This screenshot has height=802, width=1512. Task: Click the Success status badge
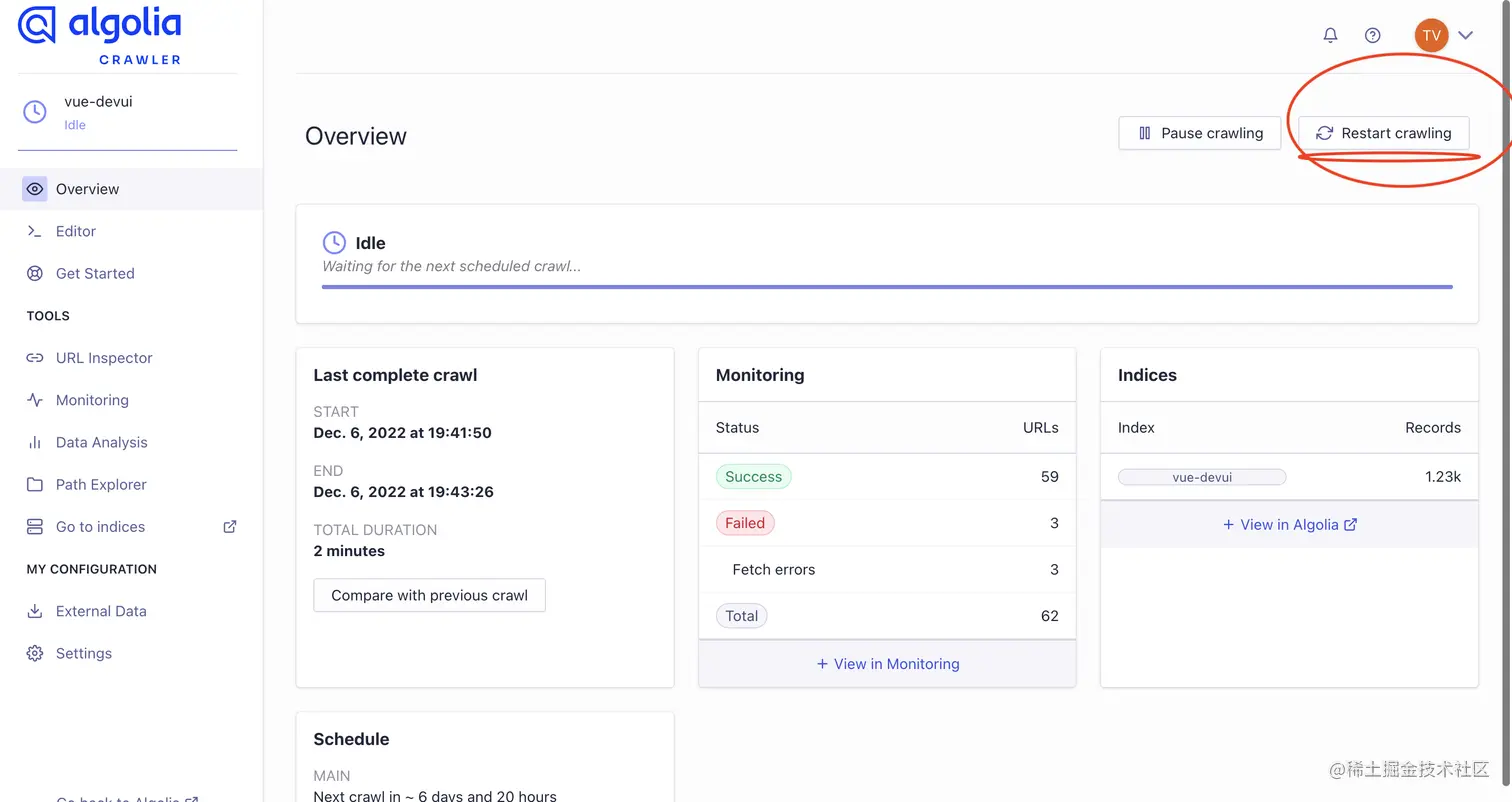[x=753, y=477]
